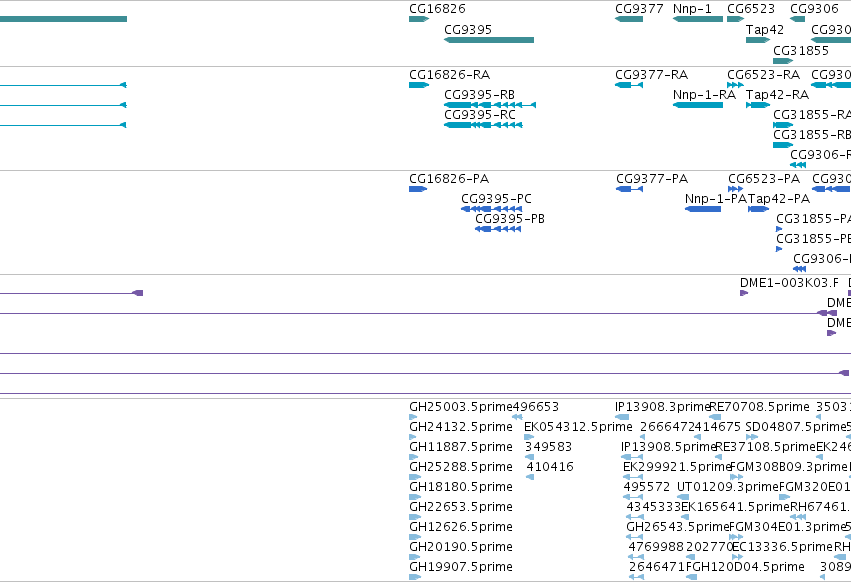The height and width of the screenshot is (582, 851).
Task: Click the CG9377-RA transcript label
Action: (x=651, y=75)
